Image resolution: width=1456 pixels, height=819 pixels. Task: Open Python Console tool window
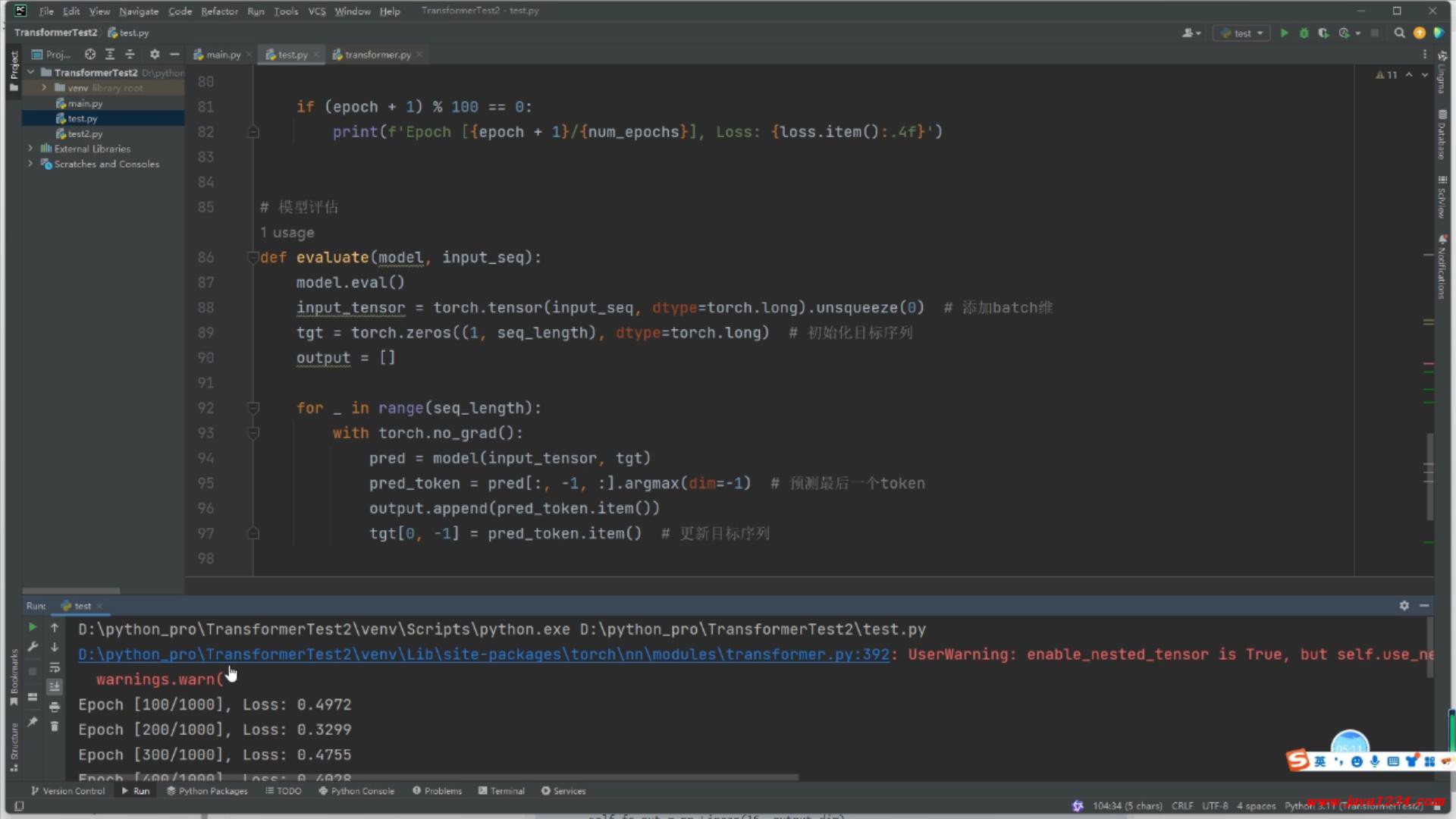click(x=356, y=791)
